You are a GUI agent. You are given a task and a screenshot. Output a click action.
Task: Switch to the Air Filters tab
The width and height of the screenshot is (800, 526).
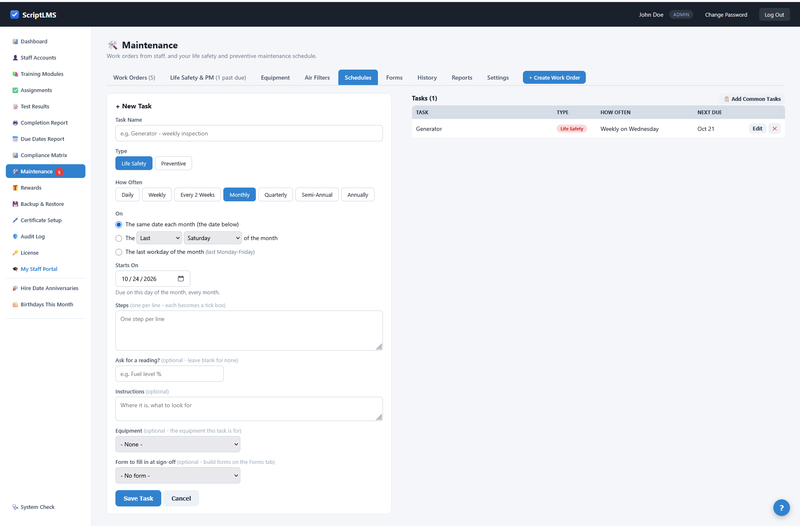pyautogui.click(x=317, y=78)
